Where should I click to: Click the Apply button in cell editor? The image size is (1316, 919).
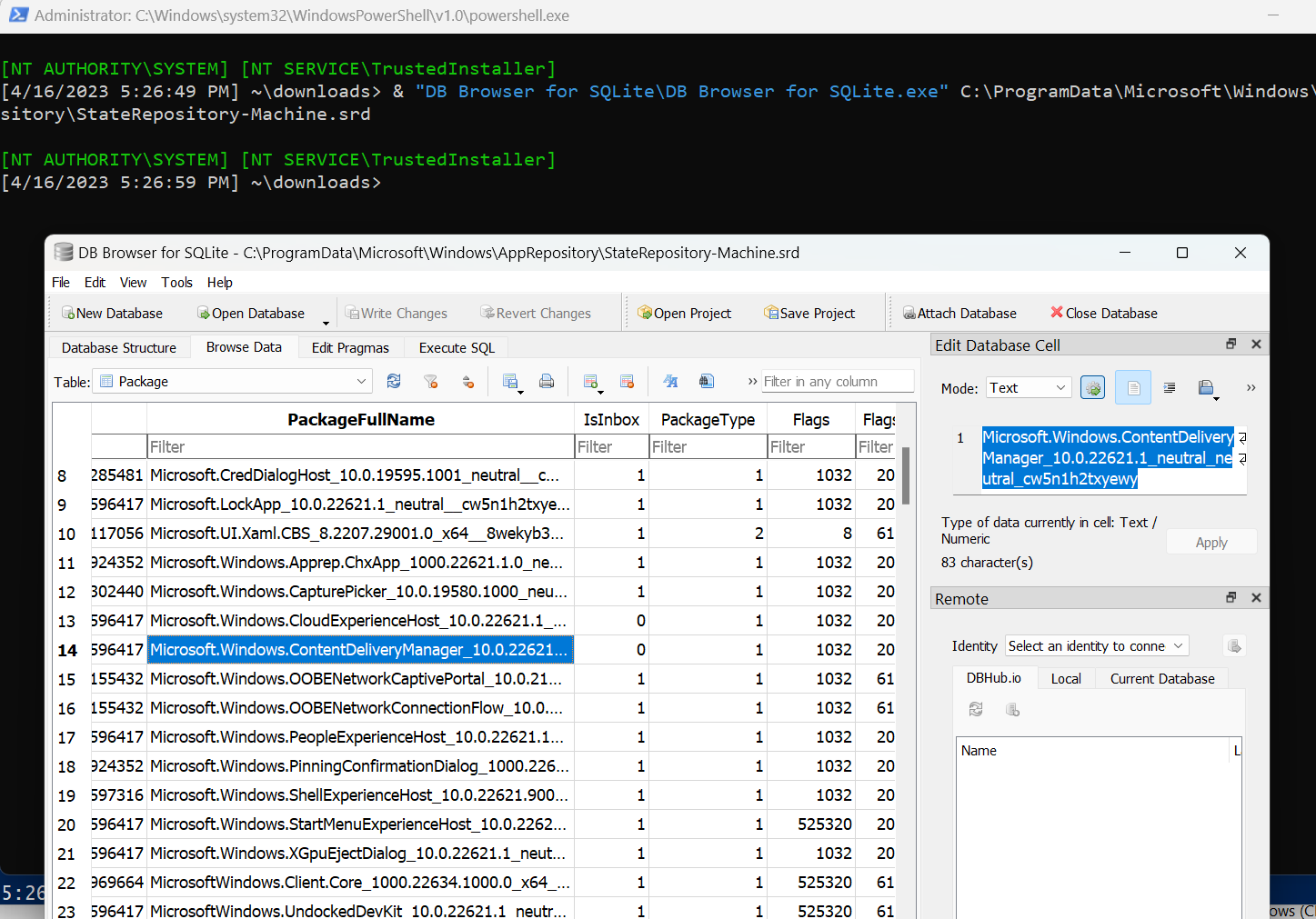pos(1211,543)
